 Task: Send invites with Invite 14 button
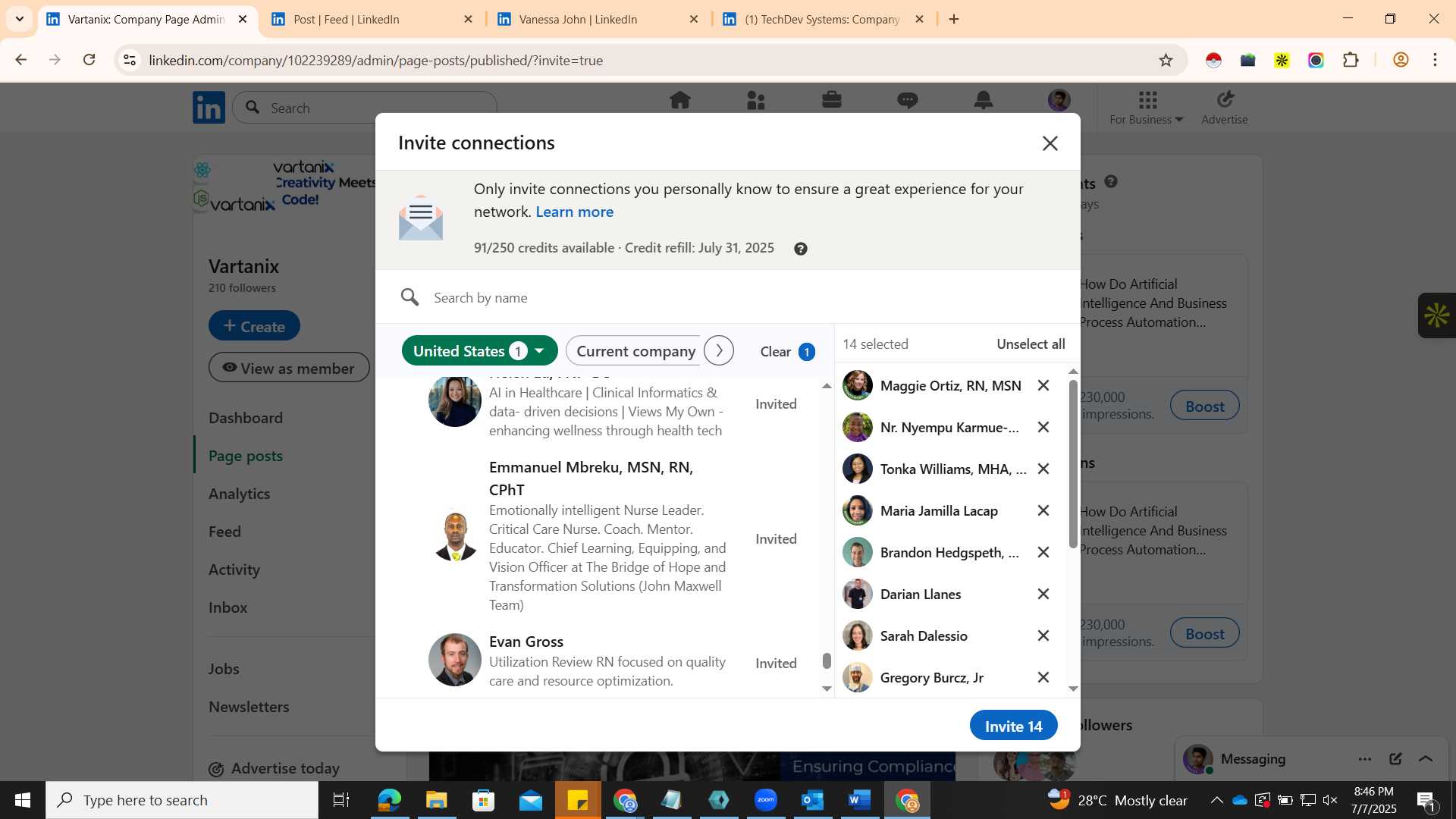coord(1013,726)
